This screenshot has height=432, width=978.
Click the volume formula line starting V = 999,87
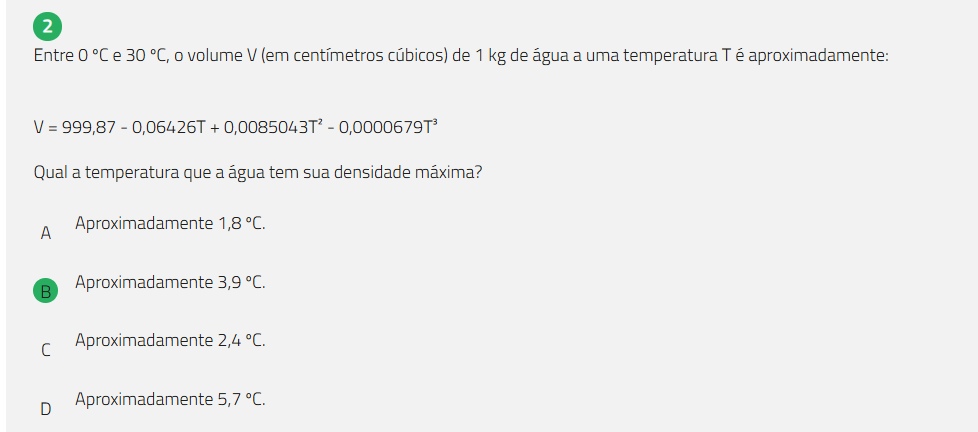pyautogui.click(x=236, y=127)
